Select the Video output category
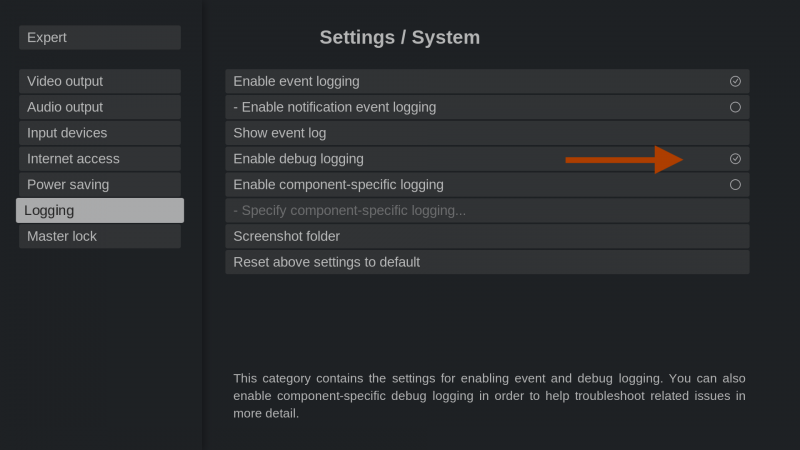Viewport: 800px width, 450px height. (x=99, y=81)
